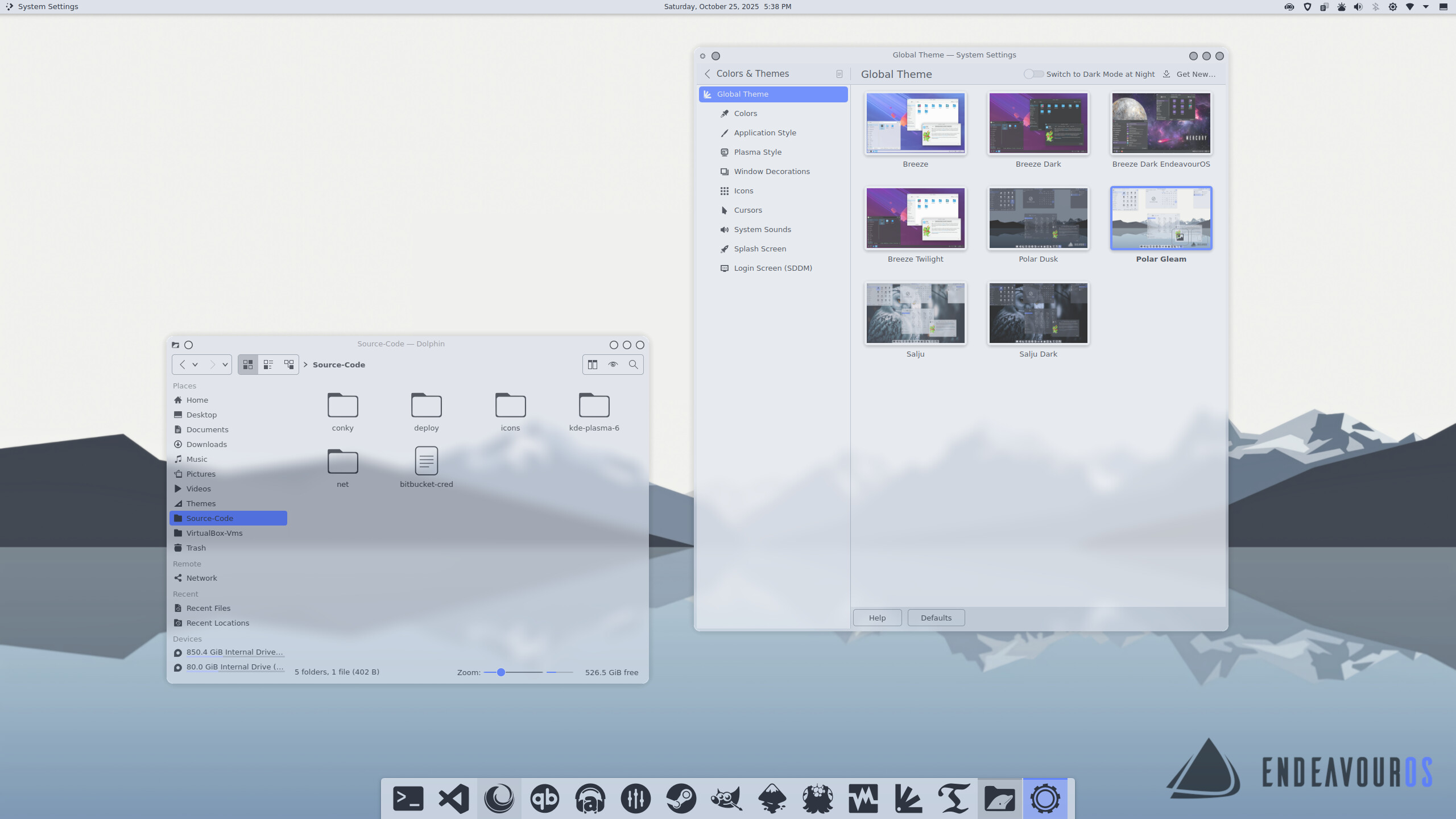Enable Icons view mode in Dolphin

[248, 365]
